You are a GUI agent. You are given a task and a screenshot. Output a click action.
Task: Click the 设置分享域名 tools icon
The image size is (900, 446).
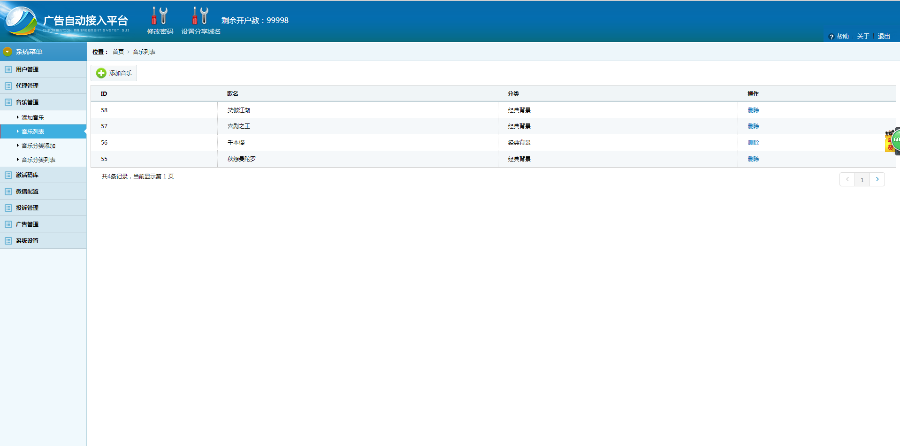[200, 15]
